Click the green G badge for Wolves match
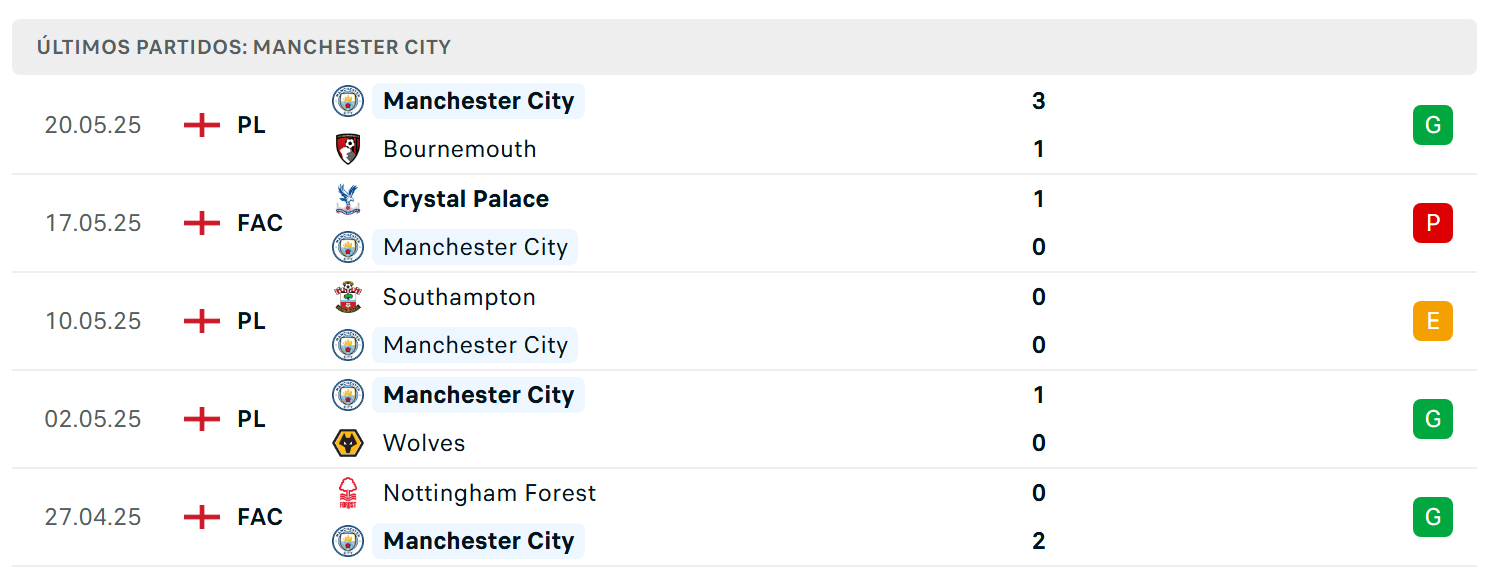This screenshot has height=580, width=1489. (1432, 419)
